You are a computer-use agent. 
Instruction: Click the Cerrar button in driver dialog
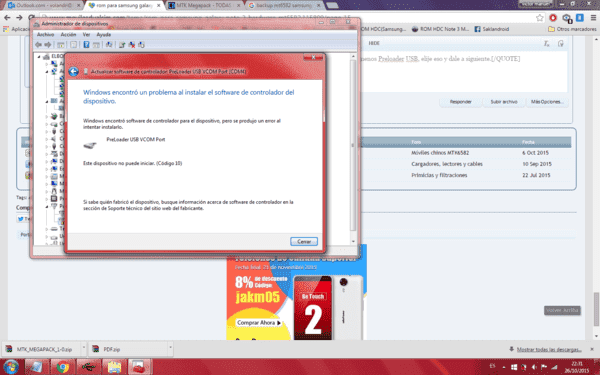click(304, 241)
